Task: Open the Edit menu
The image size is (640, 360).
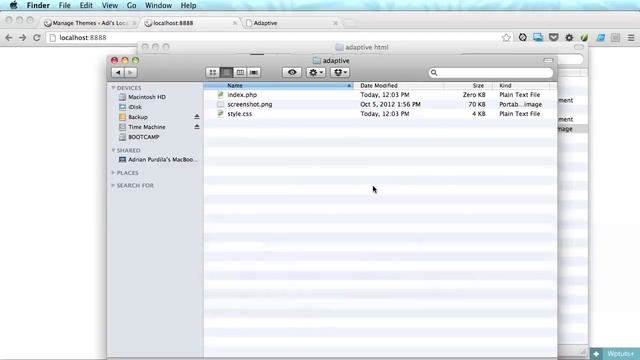Action: [86, 5]
